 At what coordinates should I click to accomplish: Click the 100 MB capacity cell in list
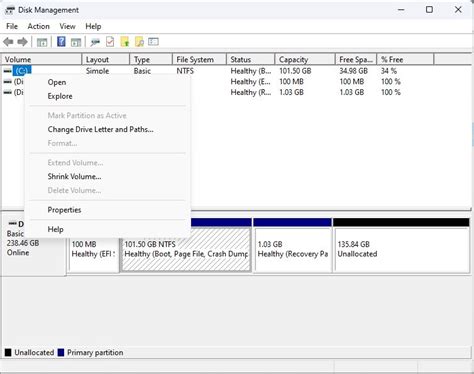(291, 82)
